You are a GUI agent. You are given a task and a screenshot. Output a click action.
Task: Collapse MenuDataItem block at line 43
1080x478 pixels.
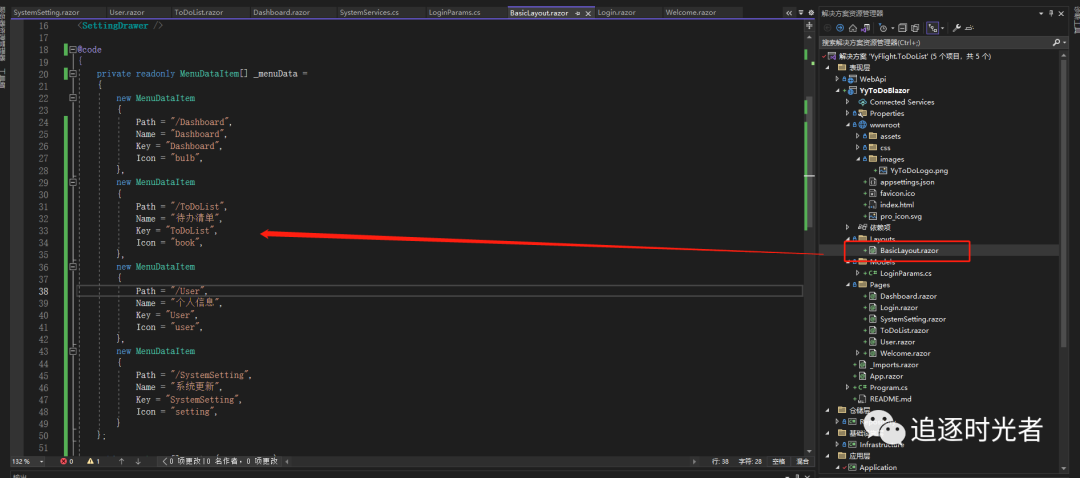tap(73, 351)
